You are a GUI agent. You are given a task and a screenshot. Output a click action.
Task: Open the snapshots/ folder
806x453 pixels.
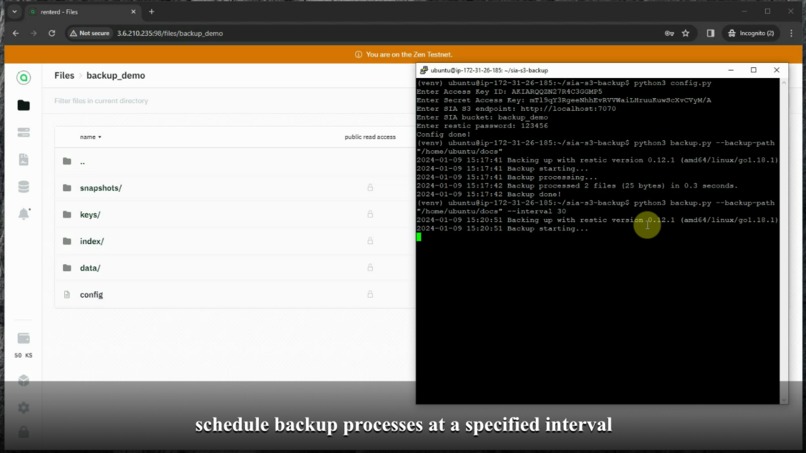pyautogui.click(x=101, y=188)
